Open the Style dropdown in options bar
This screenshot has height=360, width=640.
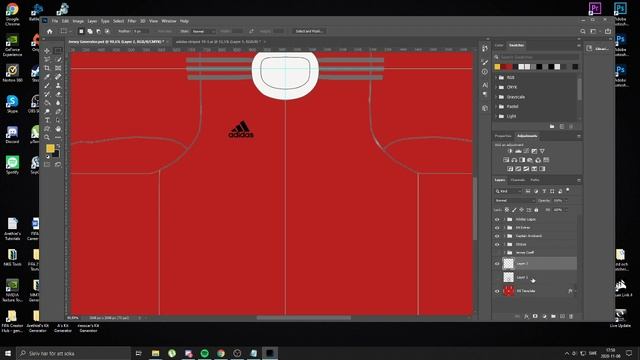pyautogui.click(x=203, y=31)
